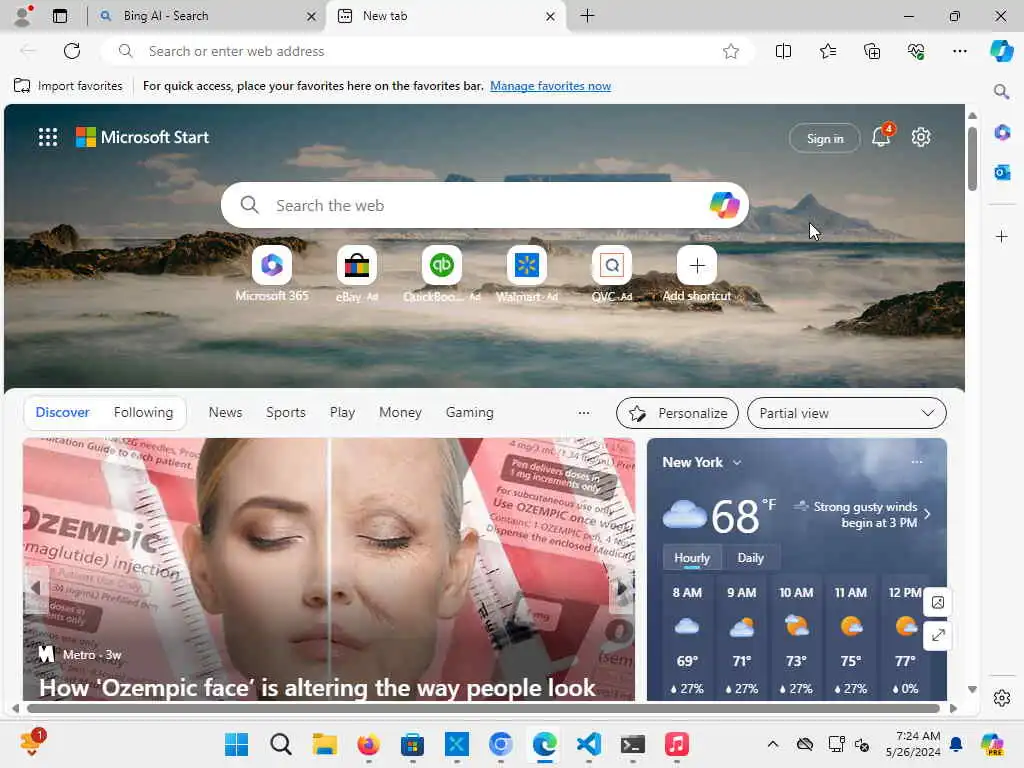This screenshot has height=768, width=1024.
Task: Click Manage favorites now link
Action: [x=551, y=86]
